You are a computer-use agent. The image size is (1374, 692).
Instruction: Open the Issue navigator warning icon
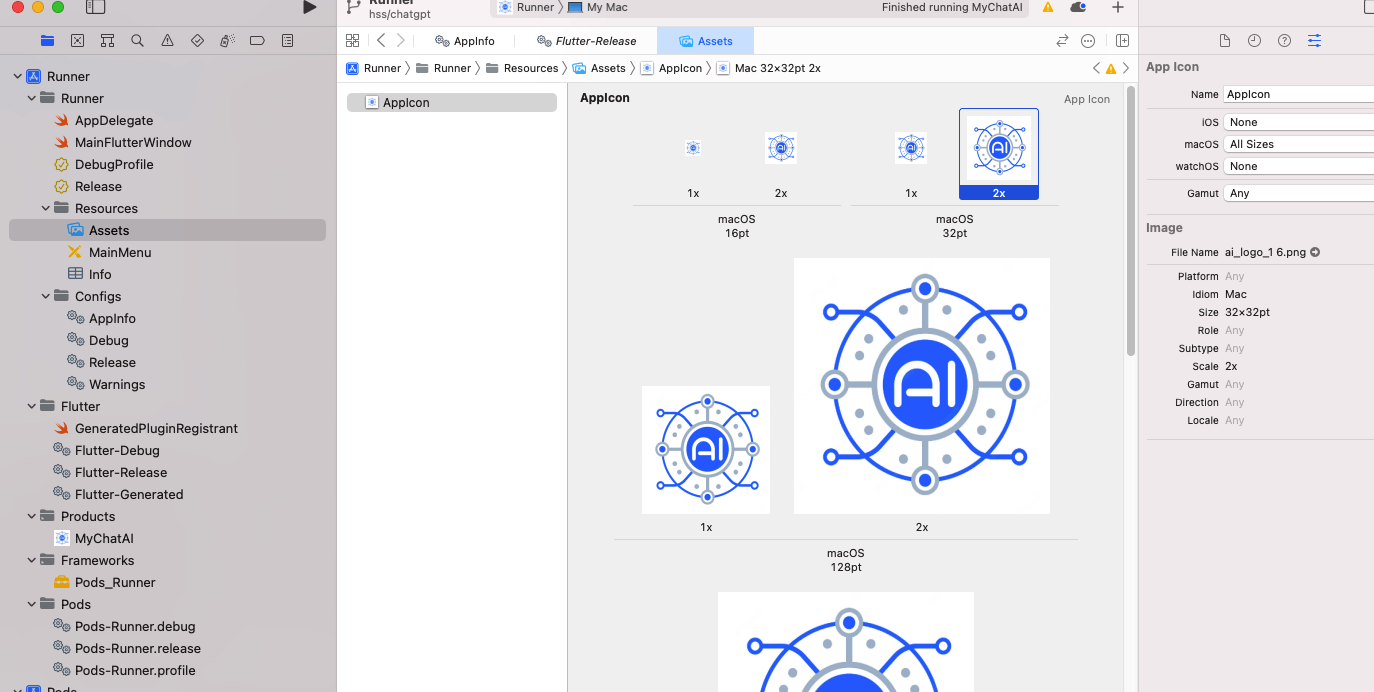click(x=167, y=41)
